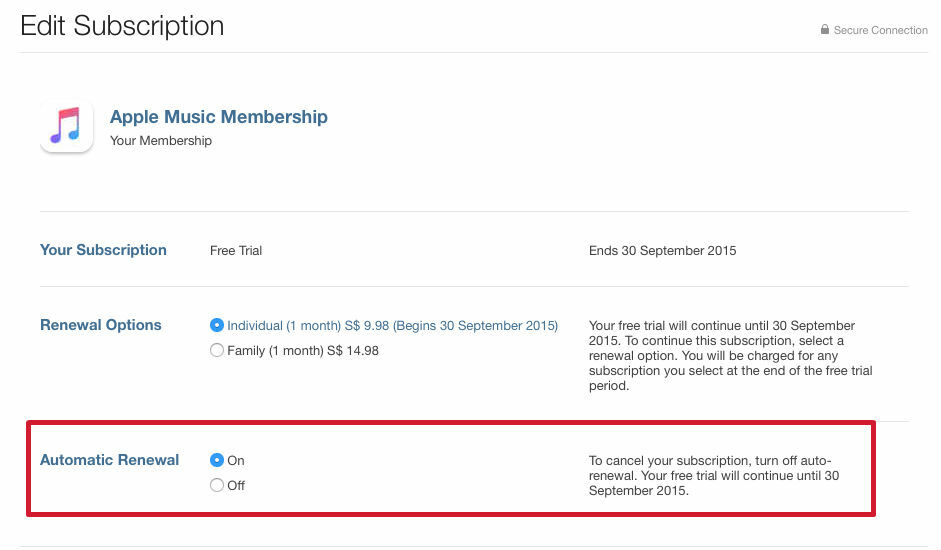Click the Automatic Renewal section label
Viewport: 941px width, 550px height.
point(109,460)
